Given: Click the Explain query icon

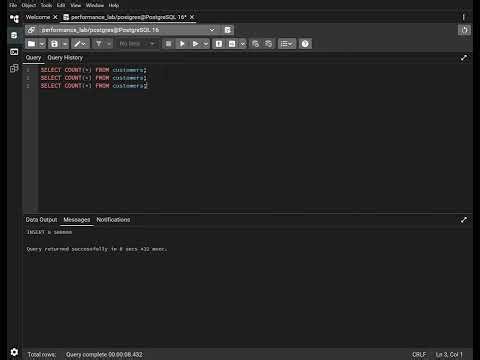Looking at the screenshot, I should click(x=219, y=44).
